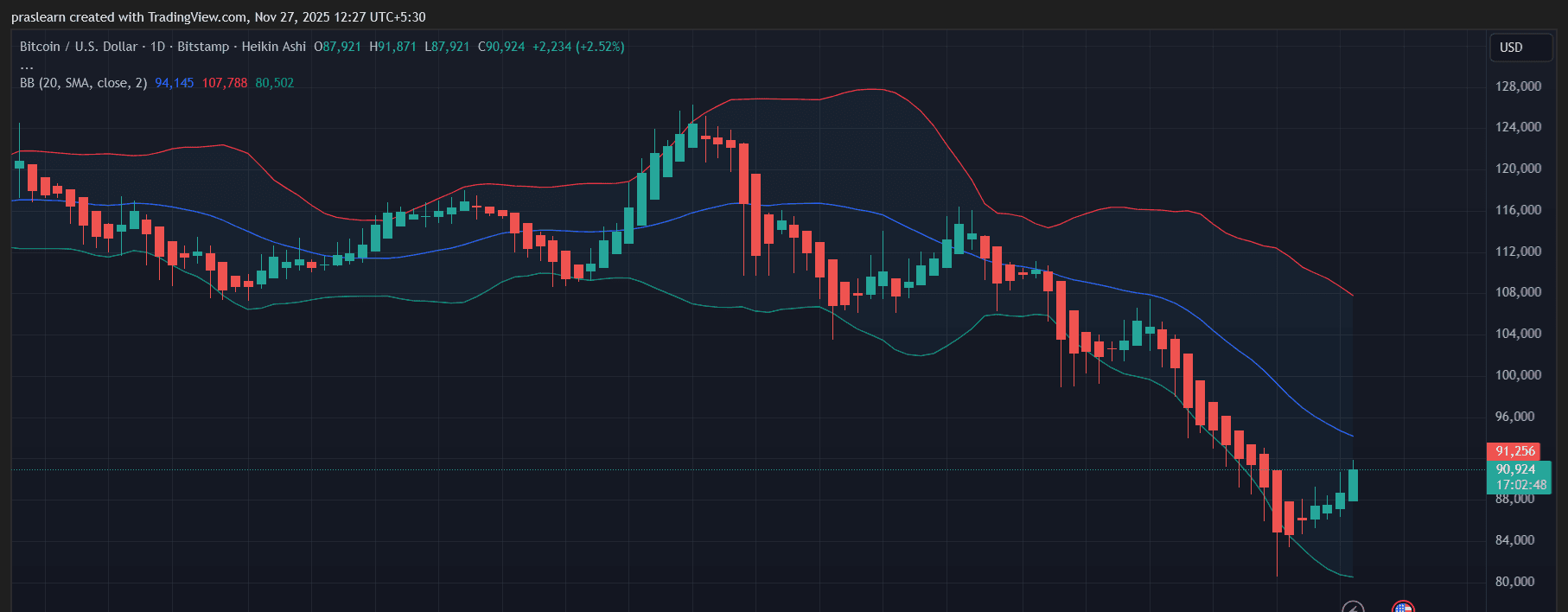Click the change value +2,234 (+2.52%)

coord(578,47)
